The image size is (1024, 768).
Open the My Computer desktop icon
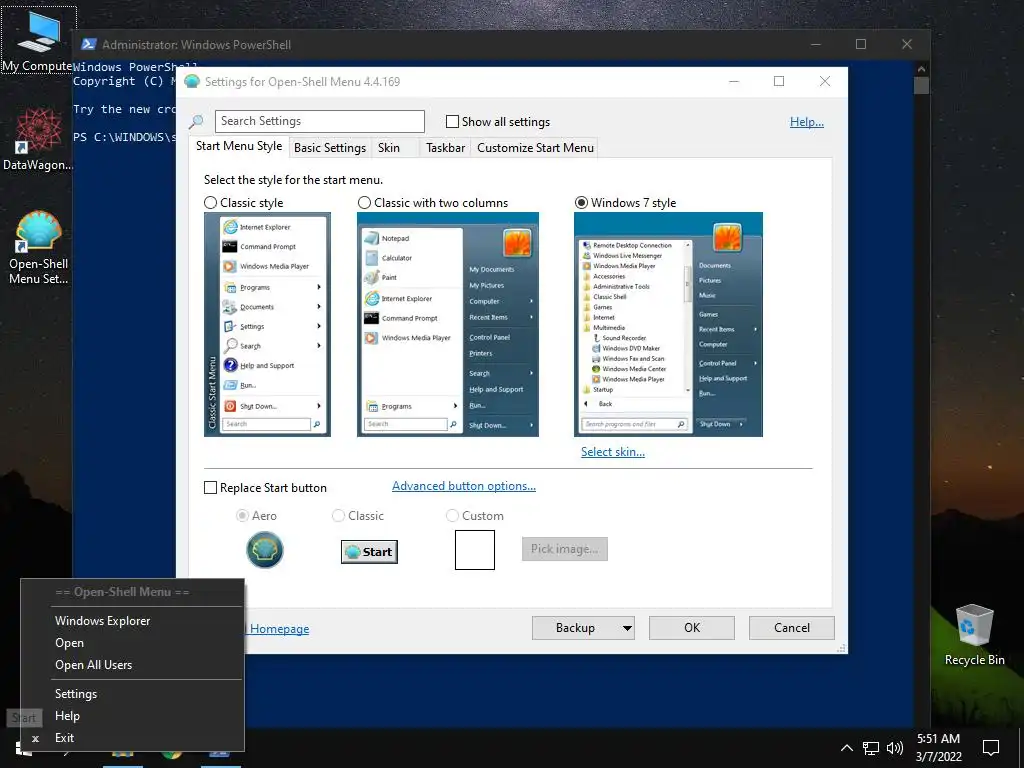(39, 39)
